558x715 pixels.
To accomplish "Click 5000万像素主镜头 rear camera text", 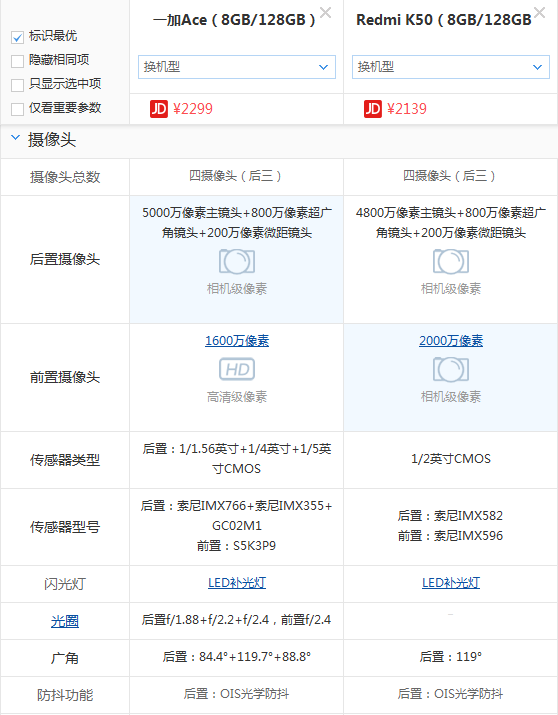I will click(237, 223).
